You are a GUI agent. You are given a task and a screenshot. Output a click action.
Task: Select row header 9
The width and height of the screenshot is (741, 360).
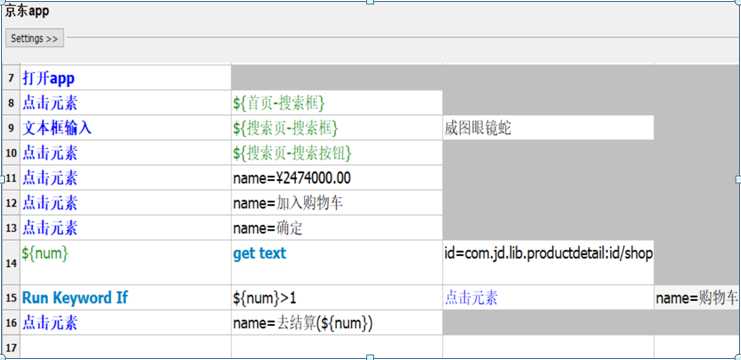pos(10,128)
